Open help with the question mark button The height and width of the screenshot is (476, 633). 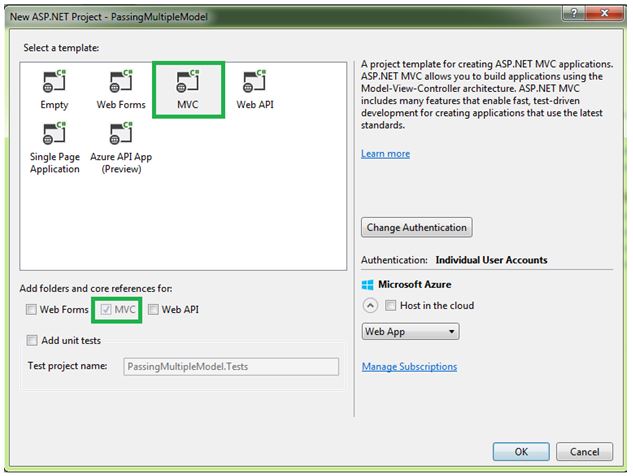[x=574, y=13]
